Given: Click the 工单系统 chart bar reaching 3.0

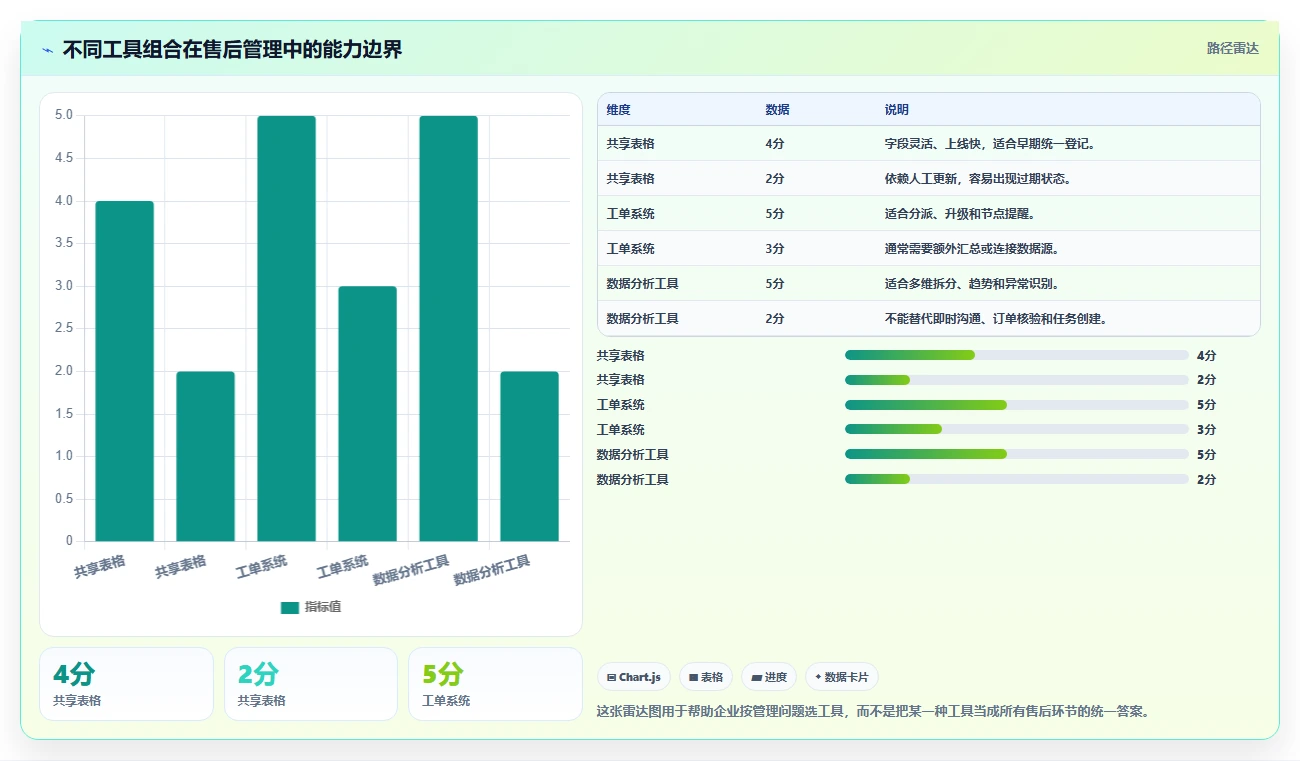Looking at the screenshot, I should (368, 414).
